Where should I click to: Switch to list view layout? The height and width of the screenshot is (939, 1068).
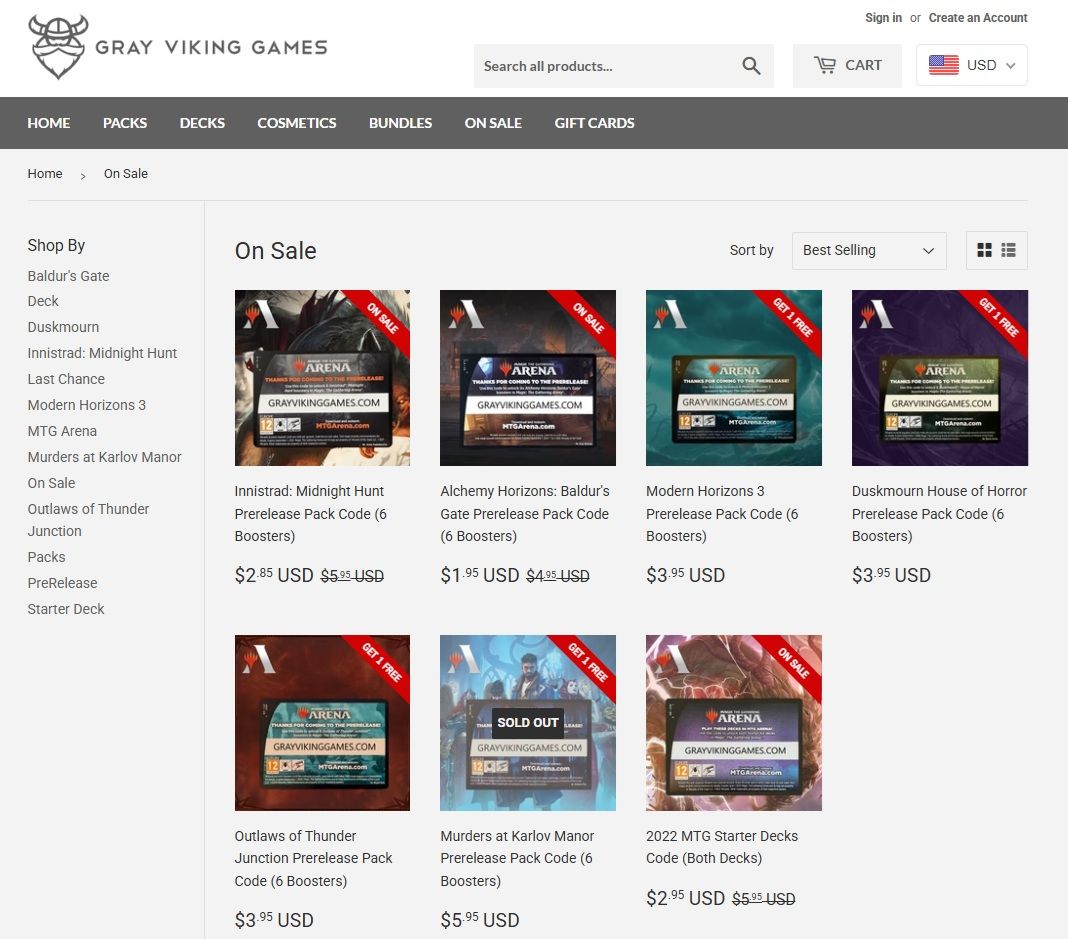coord(1009,250)
